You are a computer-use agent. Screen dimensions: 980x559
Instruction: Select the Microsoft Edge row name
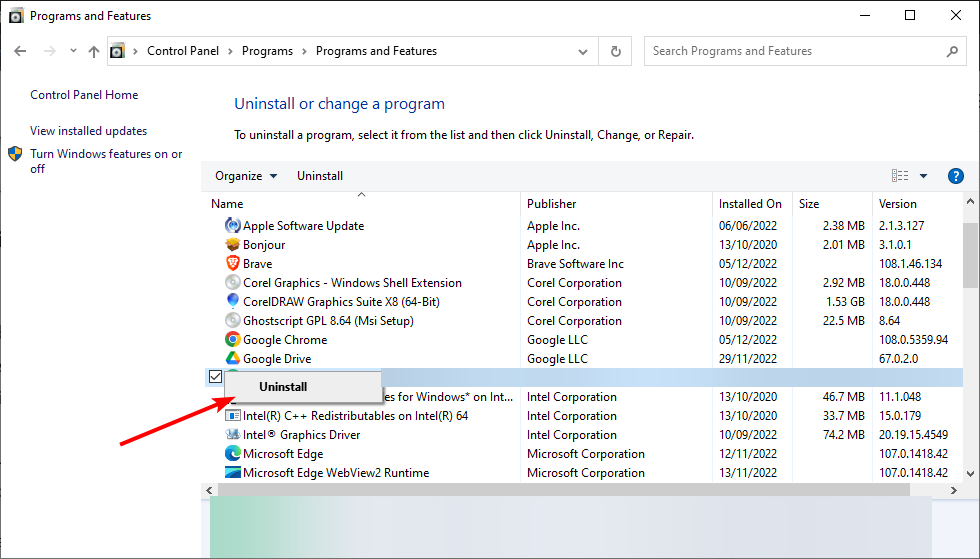point(283,453)
